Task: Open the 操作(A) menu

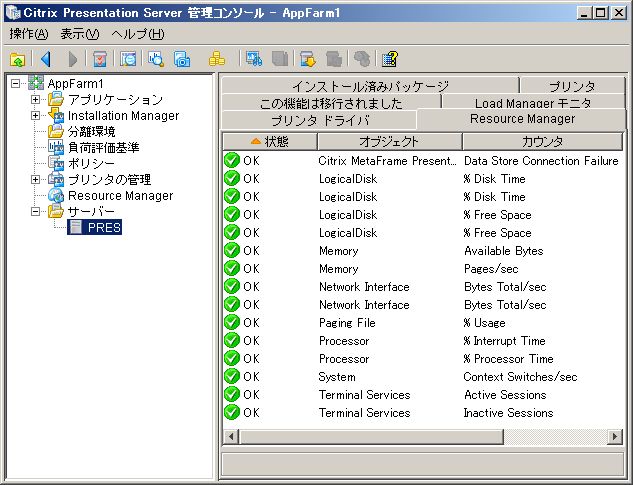Action: (x=29, y=34)
